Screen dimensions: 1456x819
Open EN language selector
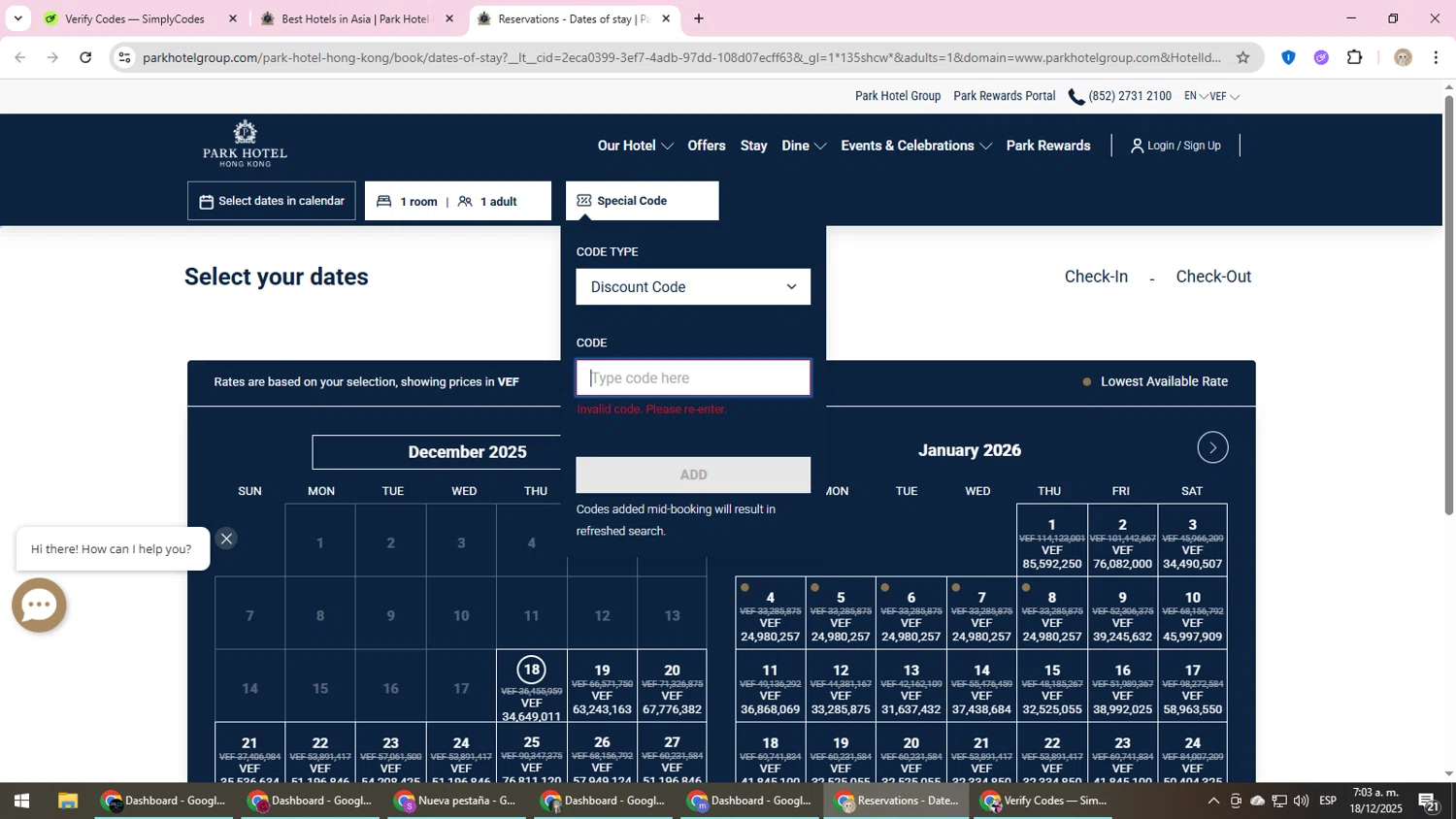tap(1196, 96)
